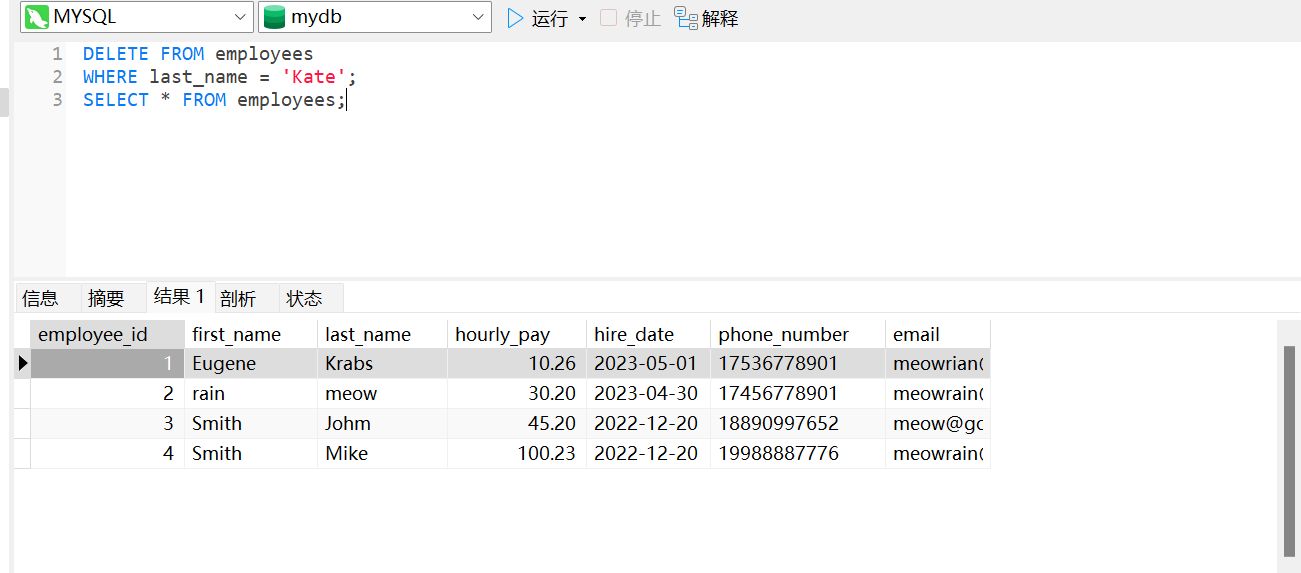Open the MYSQL connection dropdown
This screenshot has height=573, width=1301.
point(241,17)
